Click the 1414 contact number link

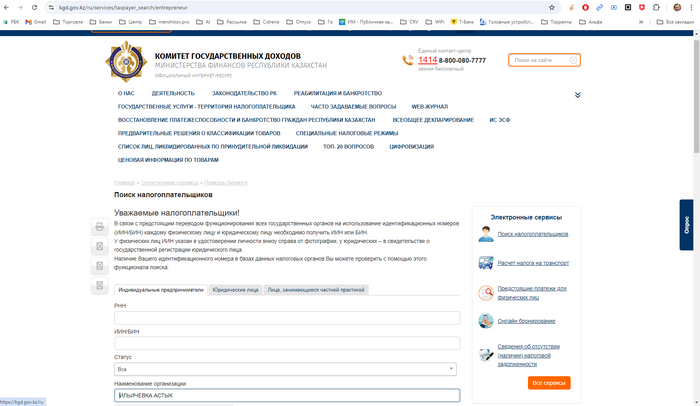(427, 60)
